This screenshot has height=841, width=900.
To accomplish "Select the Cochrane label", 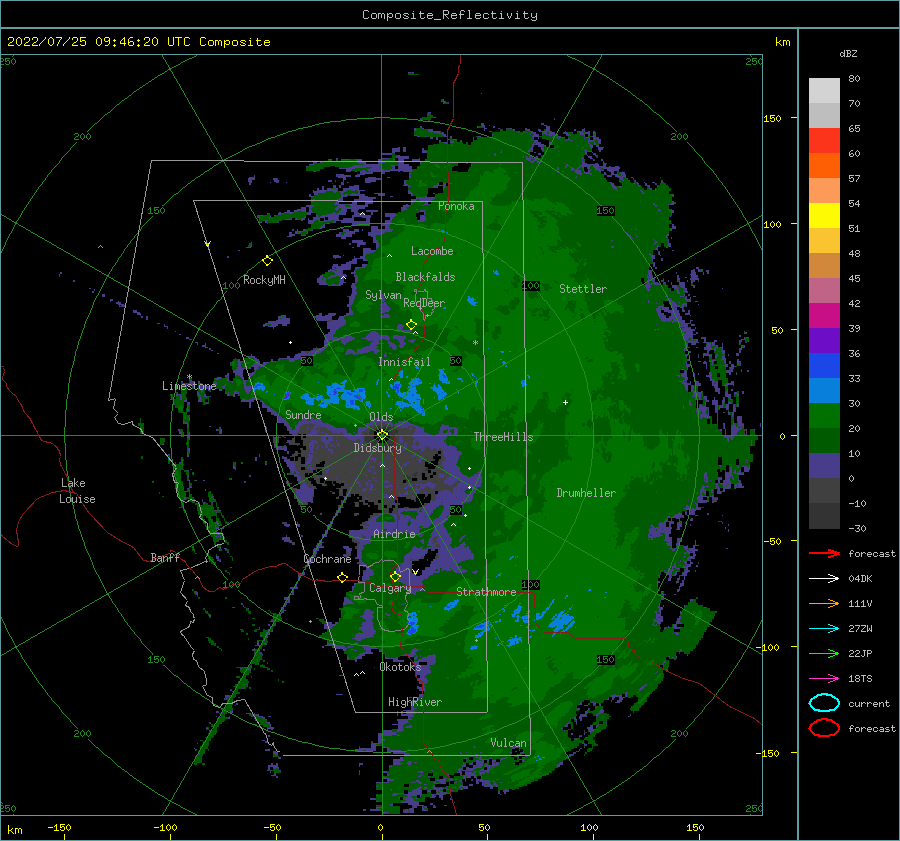I will (327, 559).
